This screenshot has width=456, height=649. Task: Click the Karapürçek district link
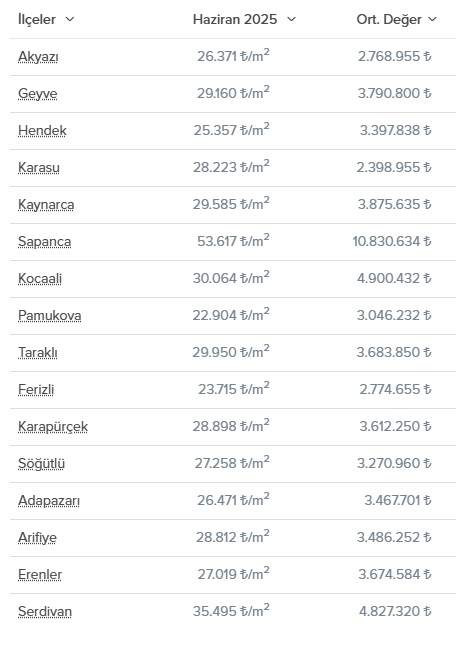53,427
